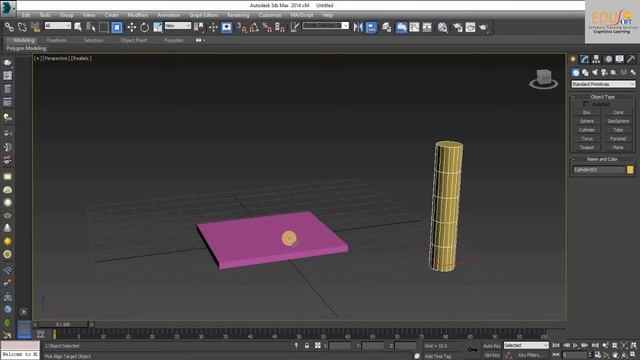The image size is (640, 360).
Task: Open the Material Editor icon
Action: pyautogui.click(x=442, y=27)
